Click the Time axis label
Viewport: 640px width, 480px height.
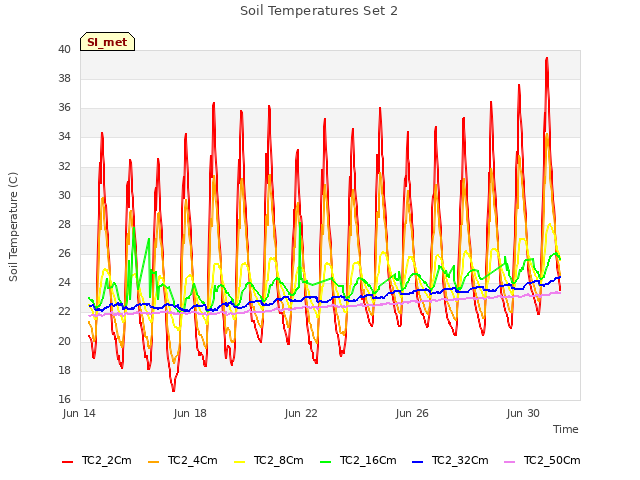point(566,429)
